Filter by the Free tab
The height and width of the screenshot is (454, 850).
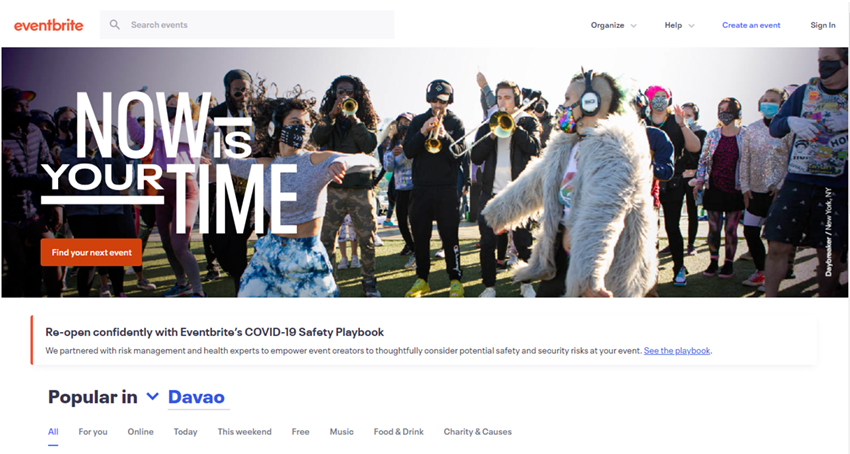click(x=300, y=432)
